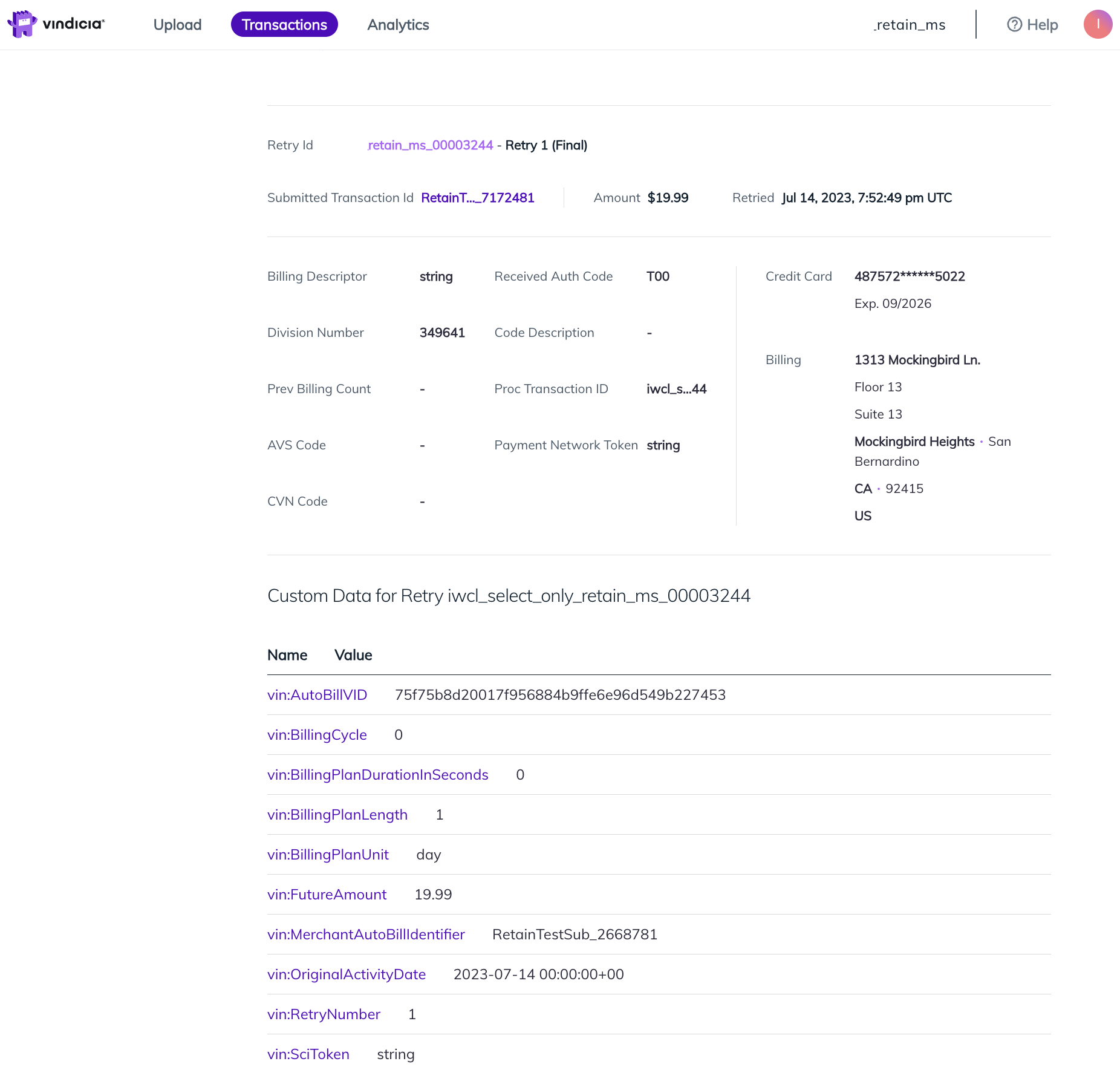Image resolution: width=1120 pixels, height=1067 pixels.
Task: Click the vin:MerchantAutoBillIdentifier name
Action: [x=366, y=935]
